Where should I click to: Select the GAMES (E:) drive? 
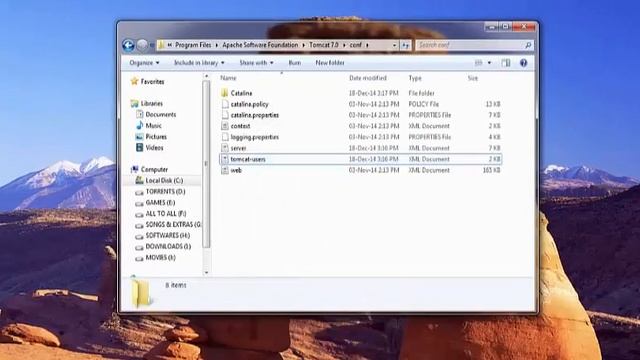coord(160,202)
